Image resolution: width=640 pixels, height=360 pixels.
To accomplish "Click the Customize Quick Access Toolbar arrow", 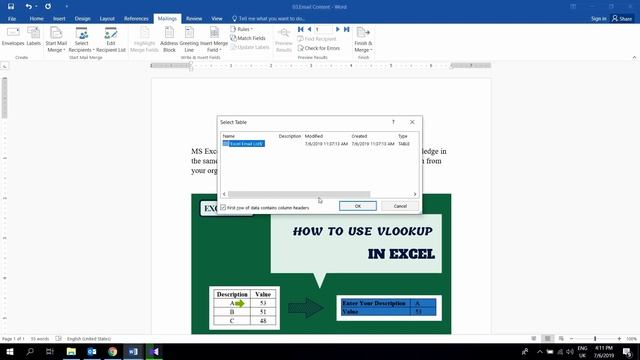I will click(x=67, y=7).
